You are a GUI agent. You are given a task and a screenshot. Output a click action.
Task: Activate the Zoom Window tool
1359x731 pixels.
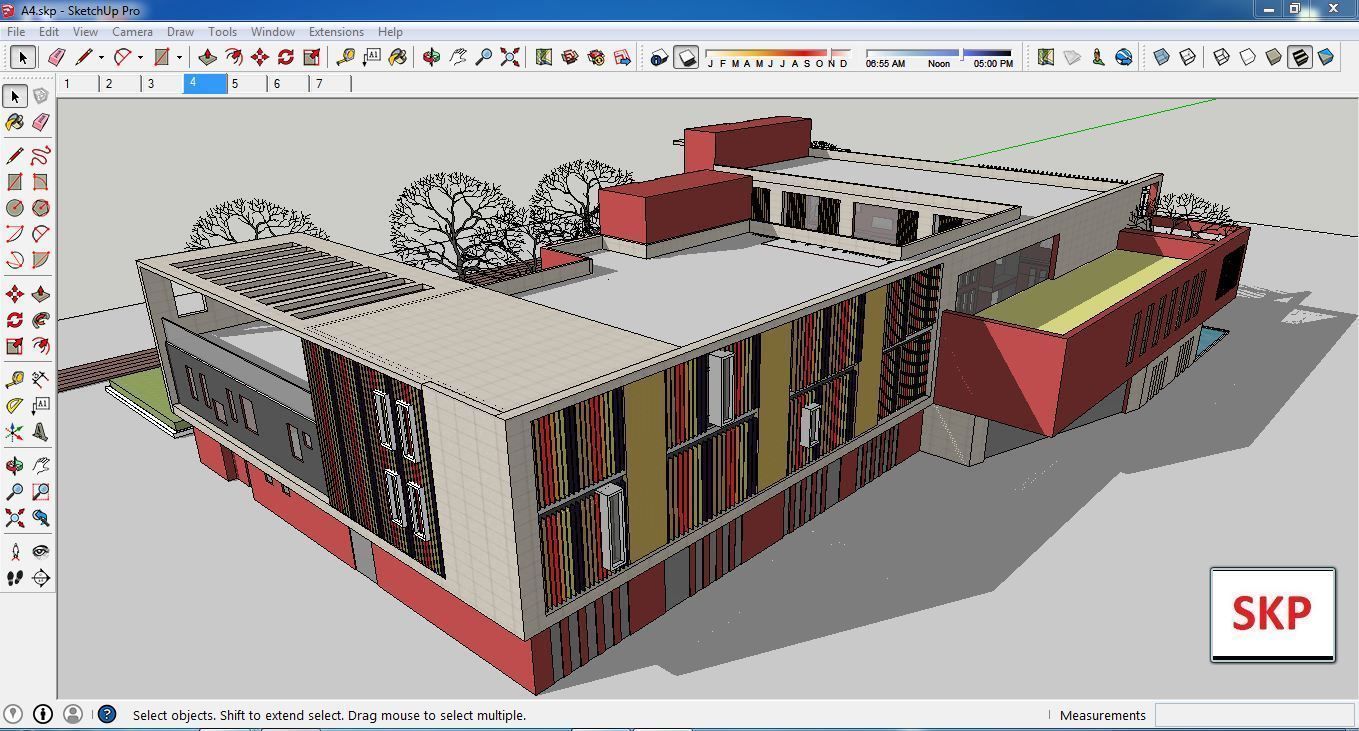pyautogui.click(x=41, y=492)
